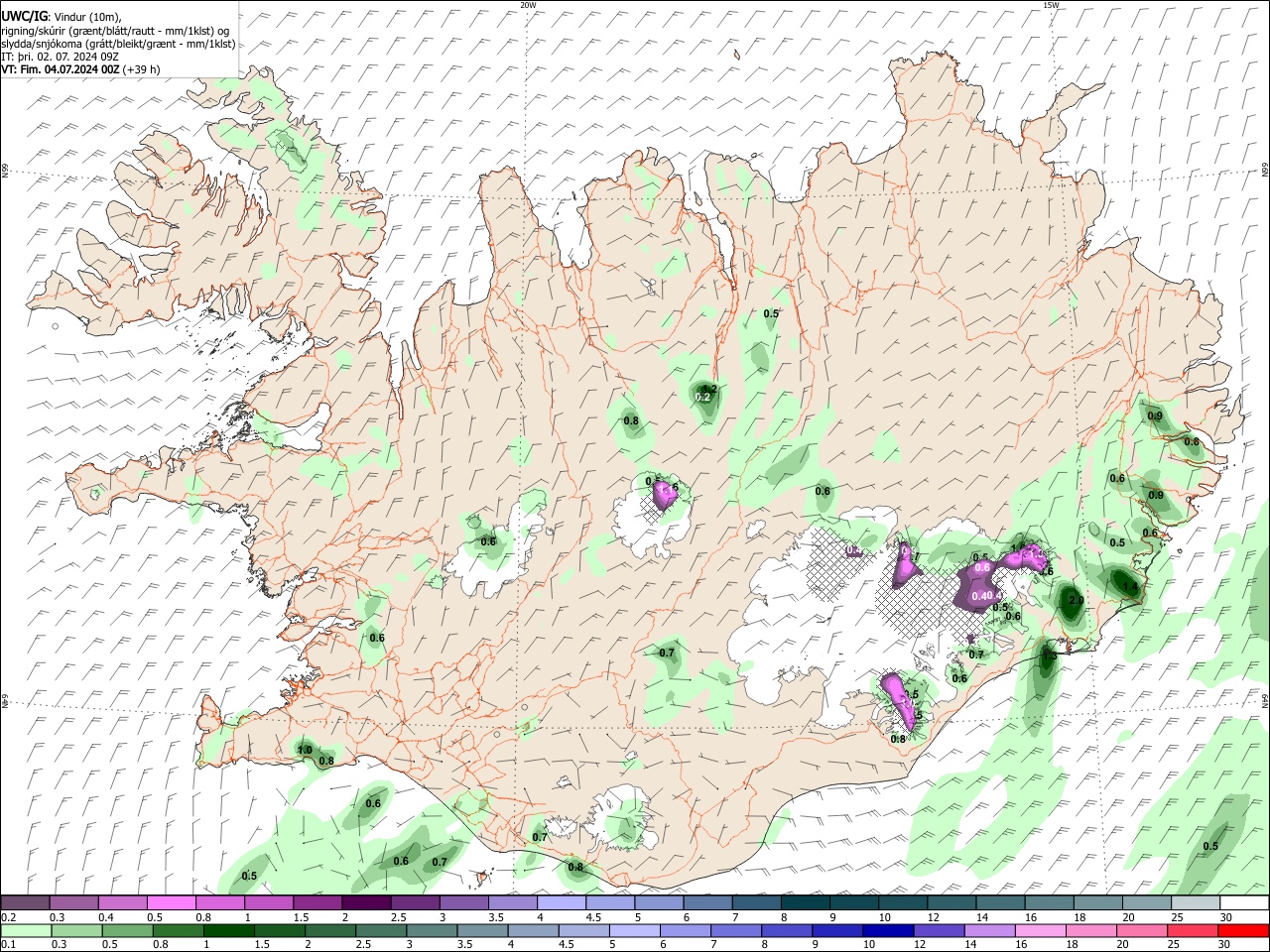Select the bright red 30 swatch in rain legend

[1243, 931]
